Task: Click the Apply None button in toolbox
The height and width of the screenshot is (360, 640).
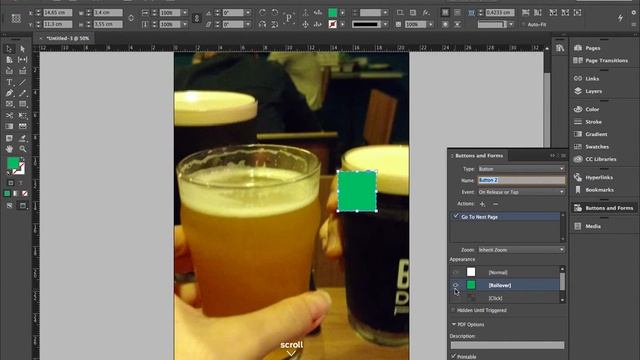Action: [x=25, y=193]
